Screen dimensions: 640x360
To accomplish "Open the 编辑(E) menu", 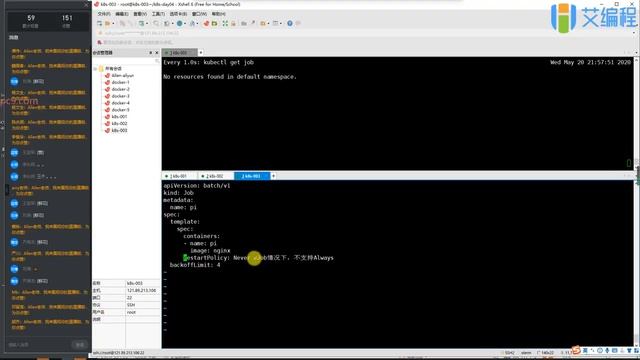I will point(122,14).
